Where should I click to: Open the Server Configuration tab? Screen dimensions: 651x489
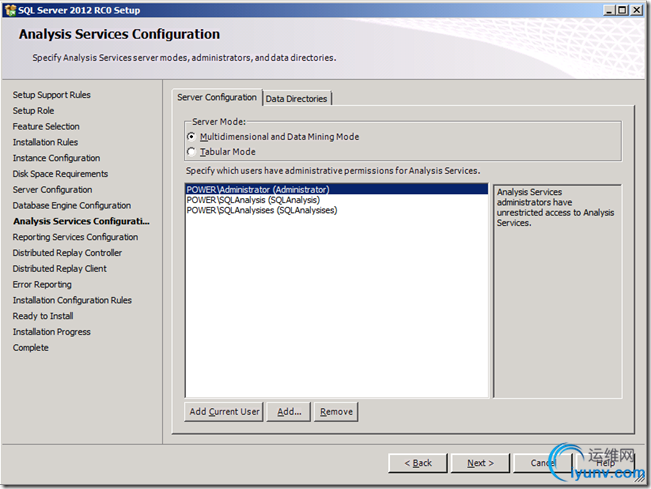217,98
